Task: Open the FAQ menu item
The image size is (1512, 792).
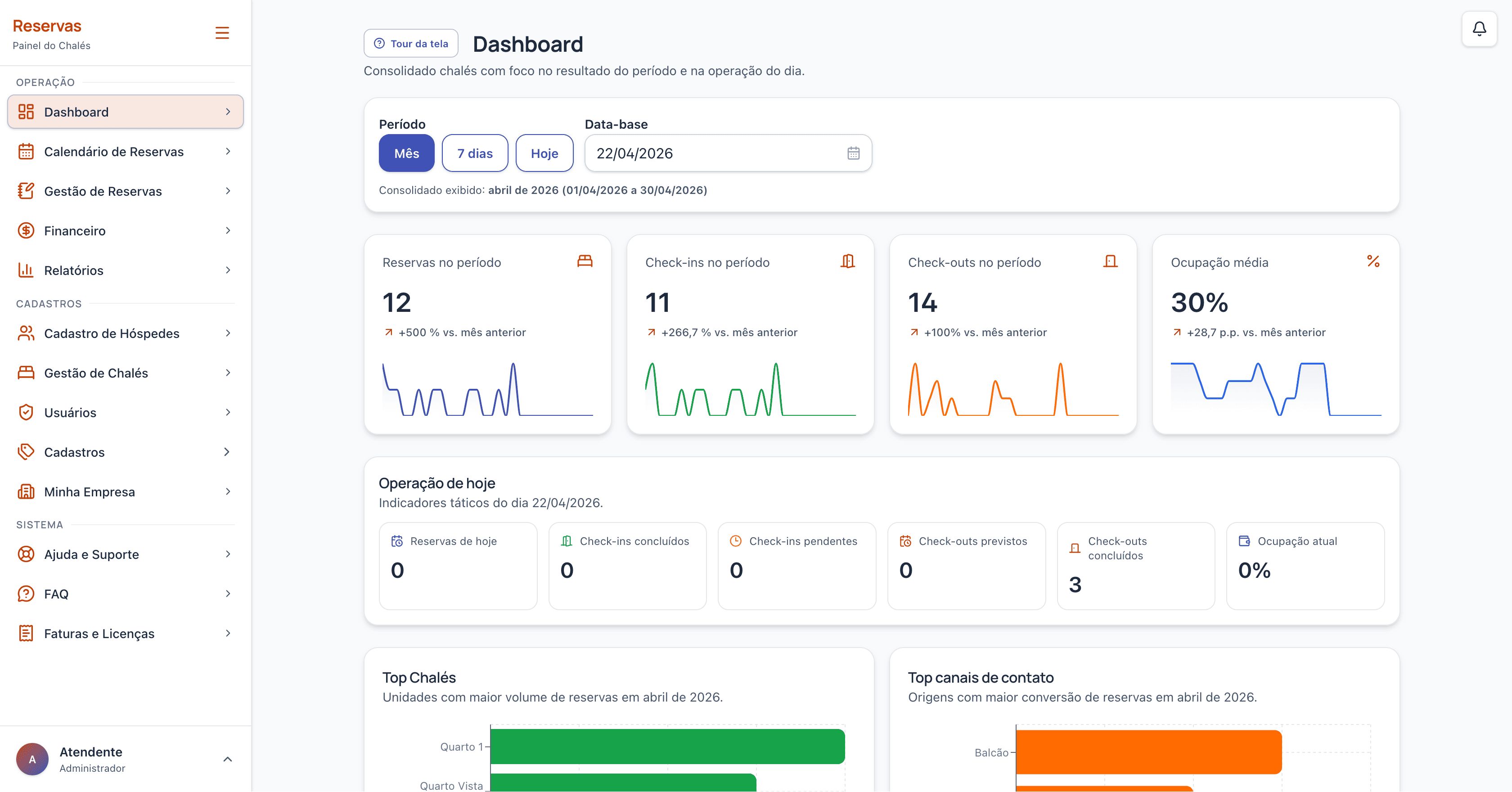Action: pos(125,594)
